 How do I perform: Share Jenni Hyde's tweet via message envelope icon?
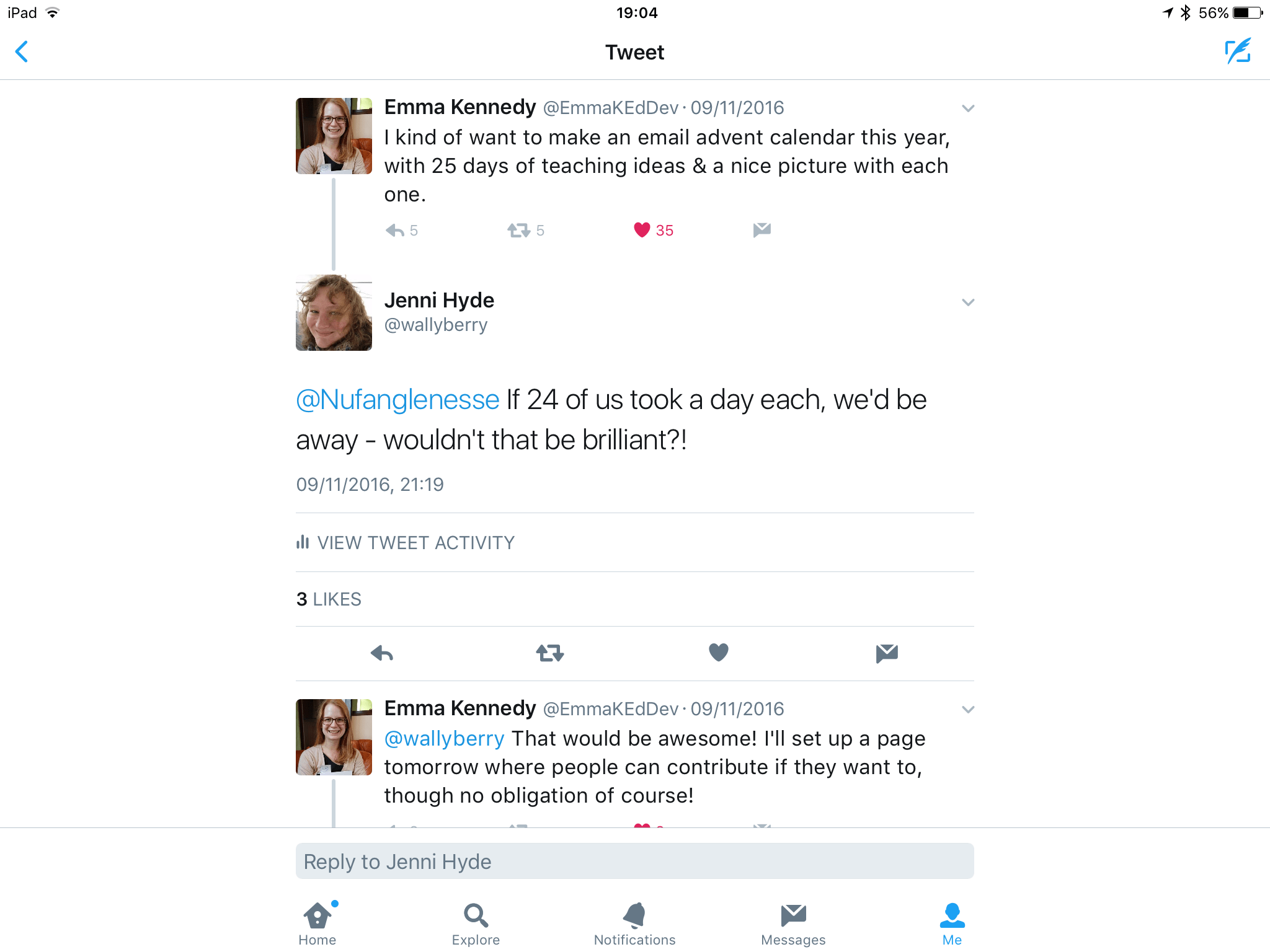887,653
